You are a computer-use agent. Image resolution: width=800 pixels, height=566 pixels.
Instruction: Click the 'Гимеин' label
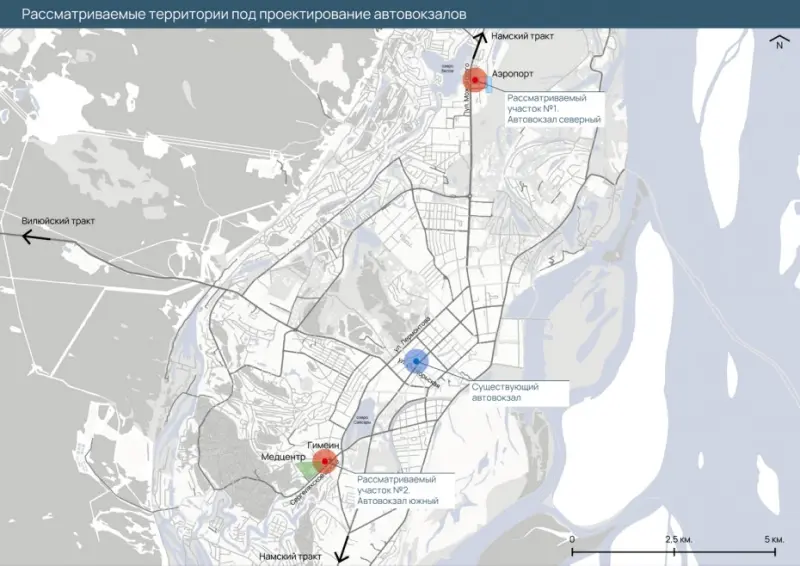(323, 446)
